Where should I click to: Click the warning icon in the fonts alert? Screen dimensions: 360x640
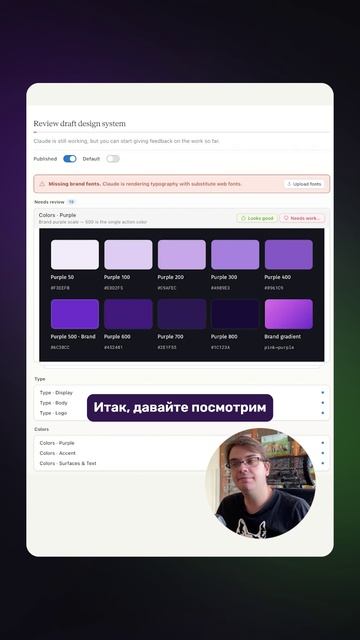click(x=42, y=184)
